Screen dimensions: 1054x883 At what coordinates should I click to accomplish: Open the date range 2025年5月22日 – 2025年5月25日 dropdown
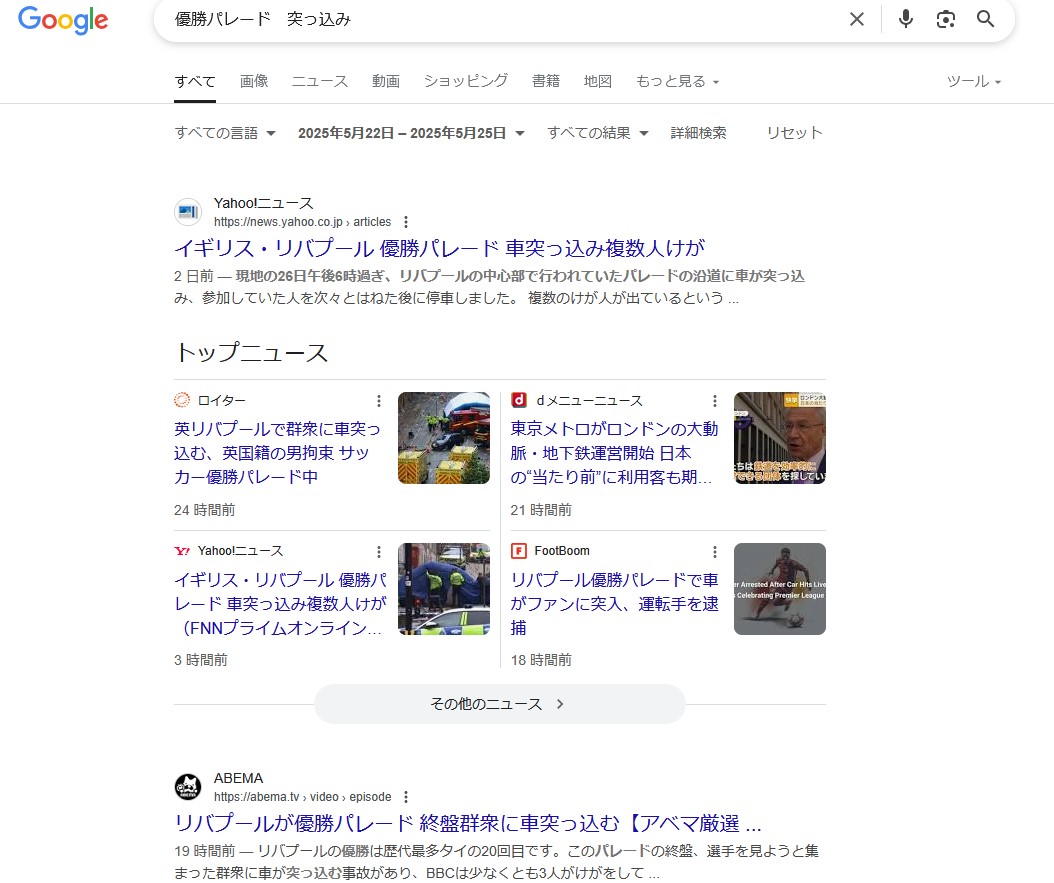point(411,133)
